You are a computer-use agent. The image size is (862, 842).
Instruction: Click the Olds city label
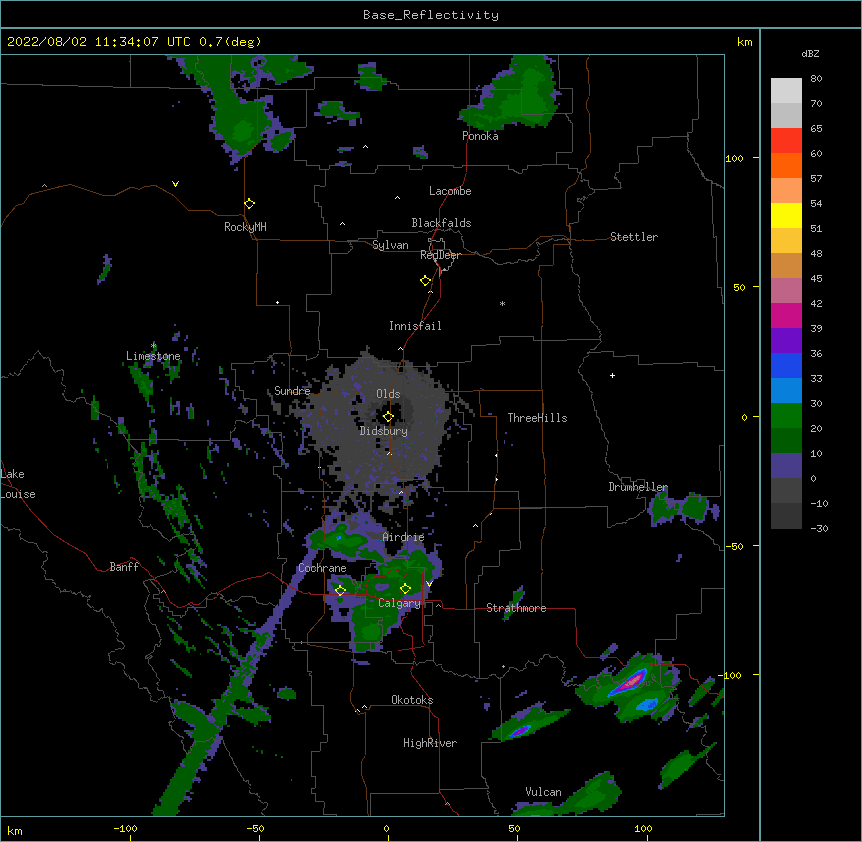coord(388,394)
